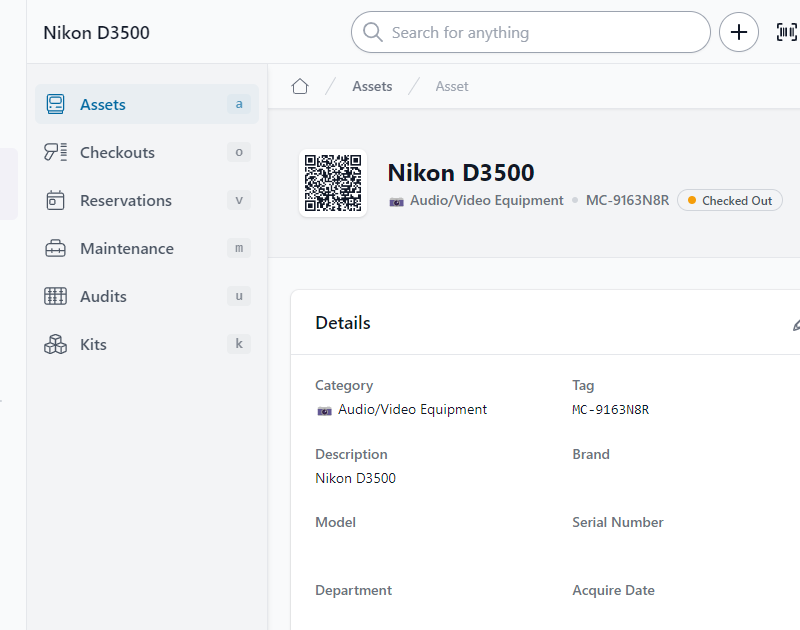This screenshot has width=800, height=630.
Task: Click the 'a' shortcut badge for Assets
Action: [x=239, y=104]
